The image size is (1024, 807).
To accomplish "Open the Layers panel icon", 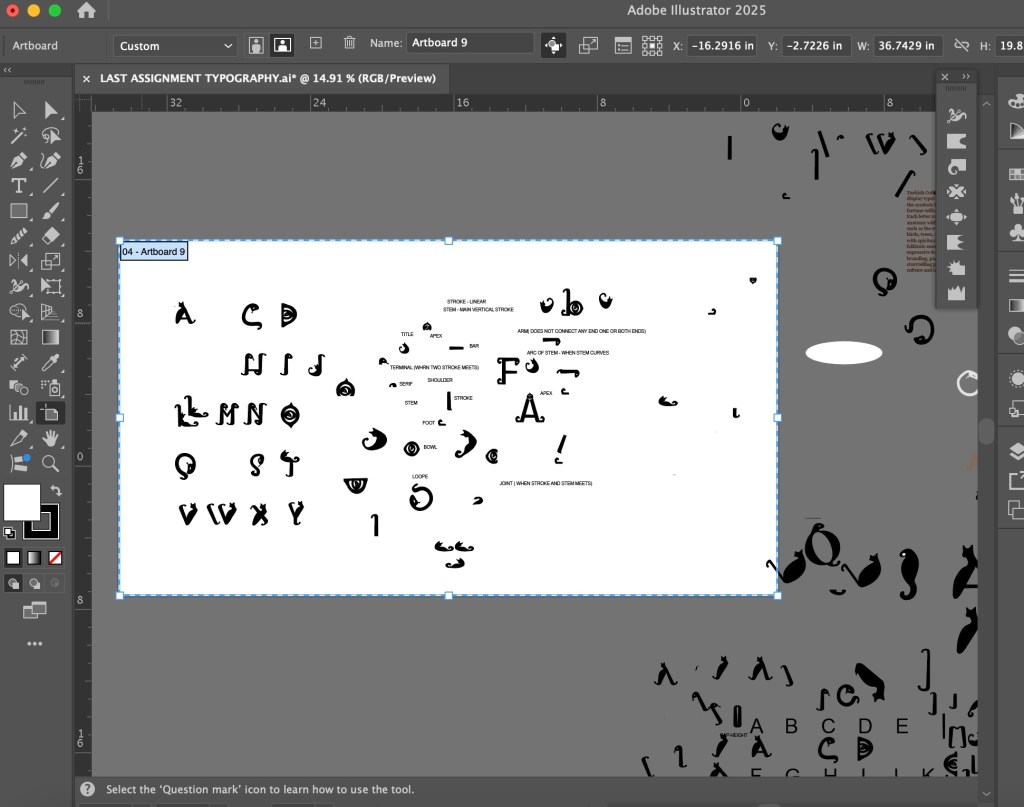I will pos(1016,450).
